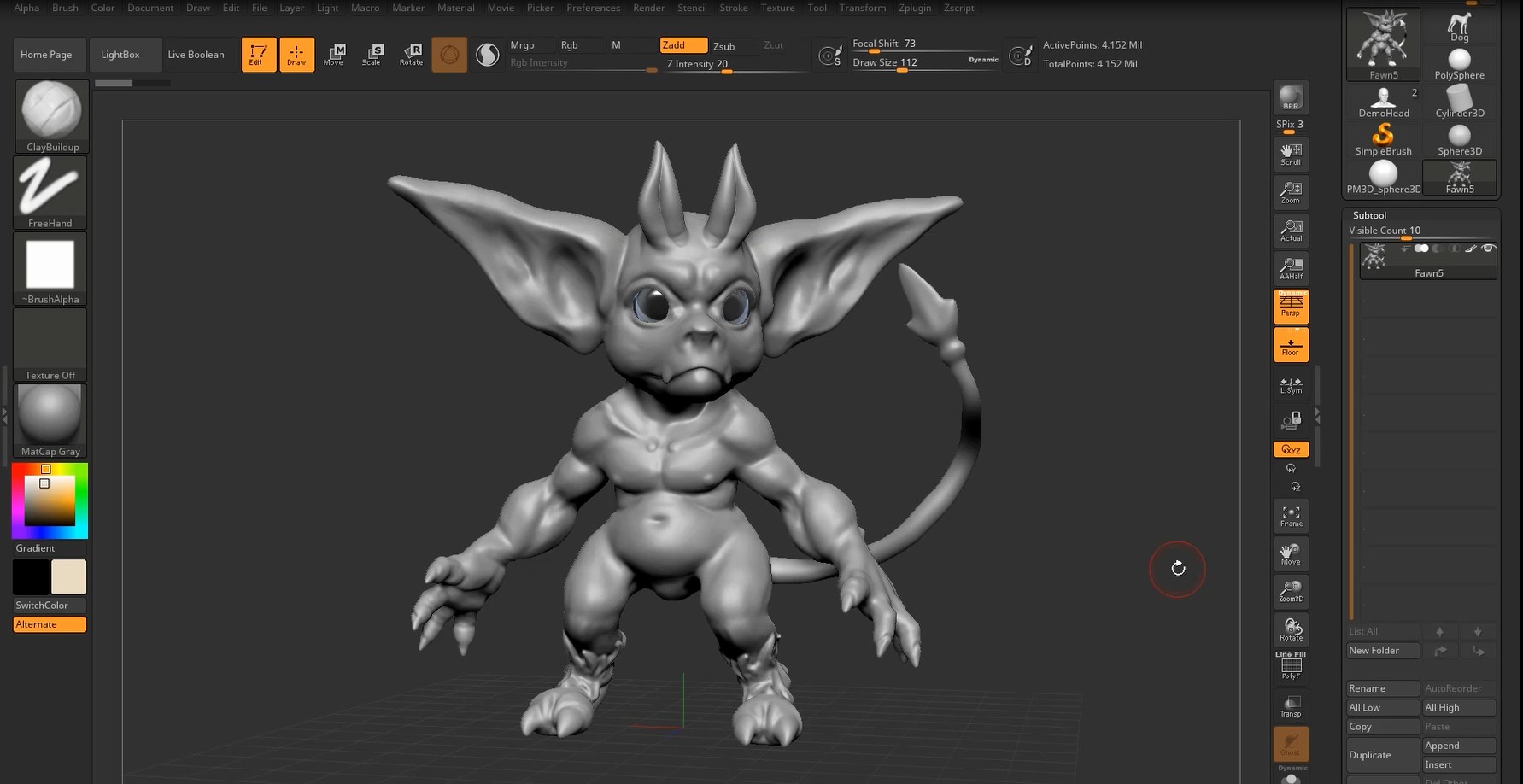Click the Z Intensity slider
This screenshot has height=784, width=1523.
735,65
